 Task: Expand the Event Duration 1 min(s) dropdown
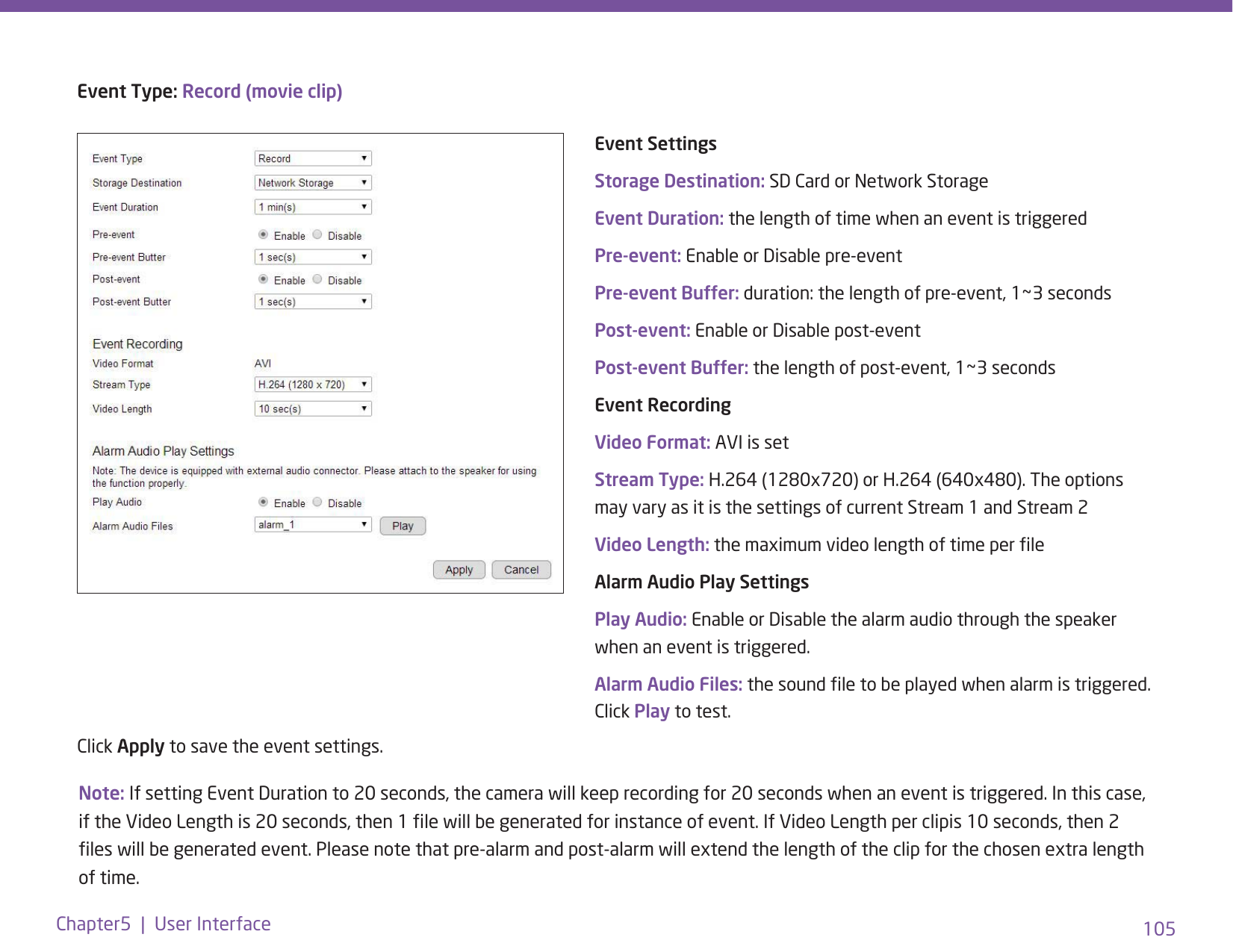click(x=313, y=207)
